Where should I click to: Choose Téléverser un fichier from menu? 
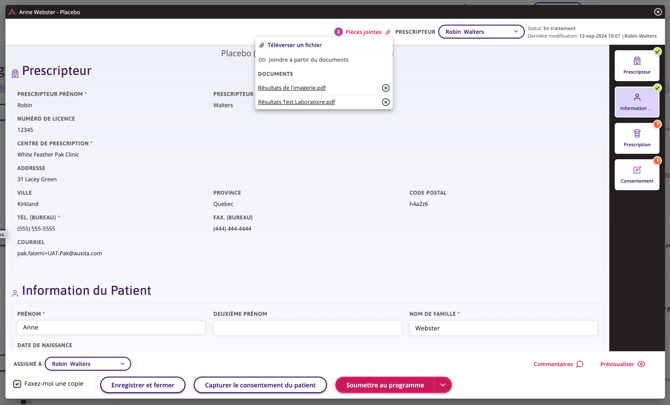294,45
